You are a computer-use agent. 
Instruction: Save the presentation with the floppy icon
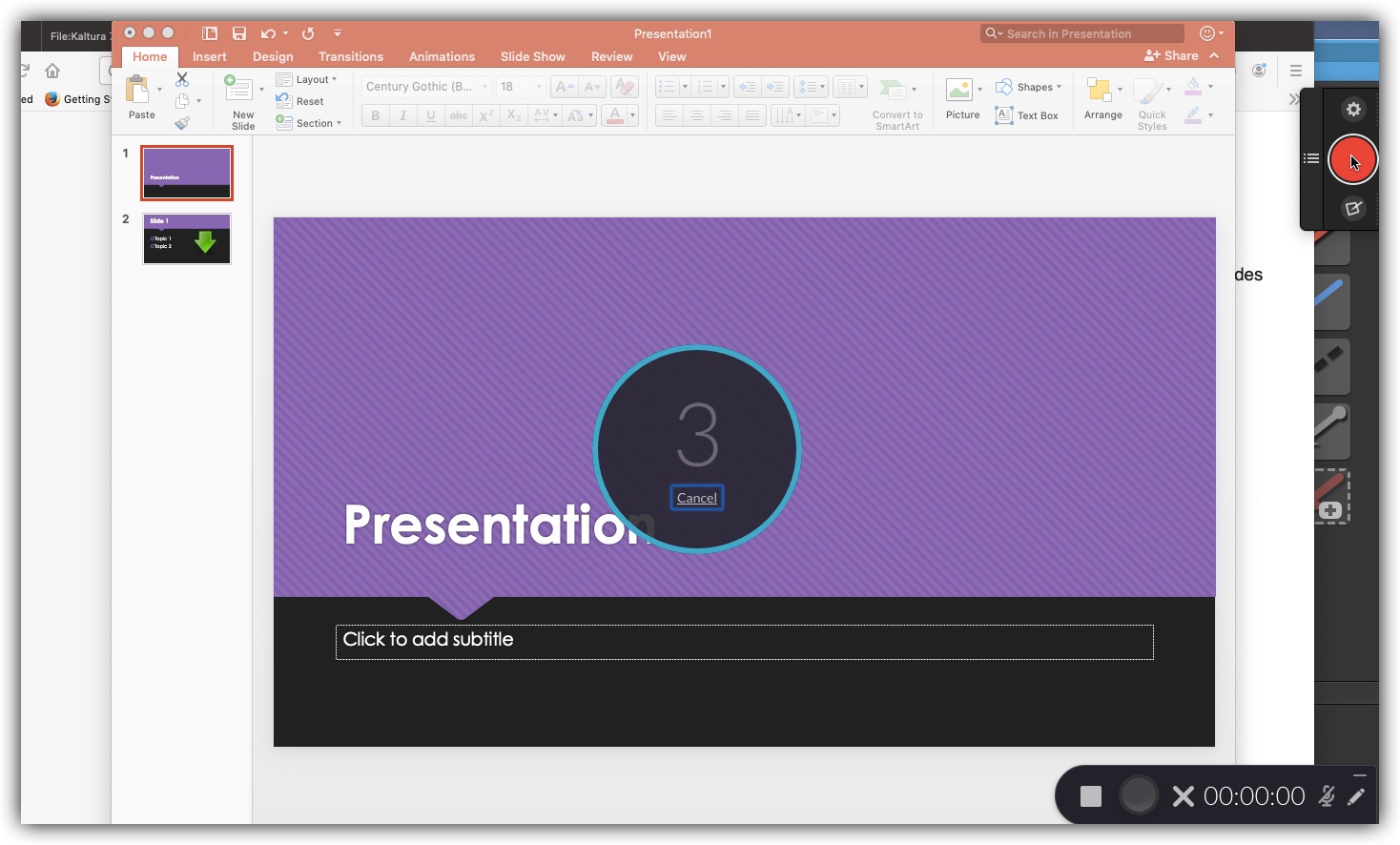point(238,33)
